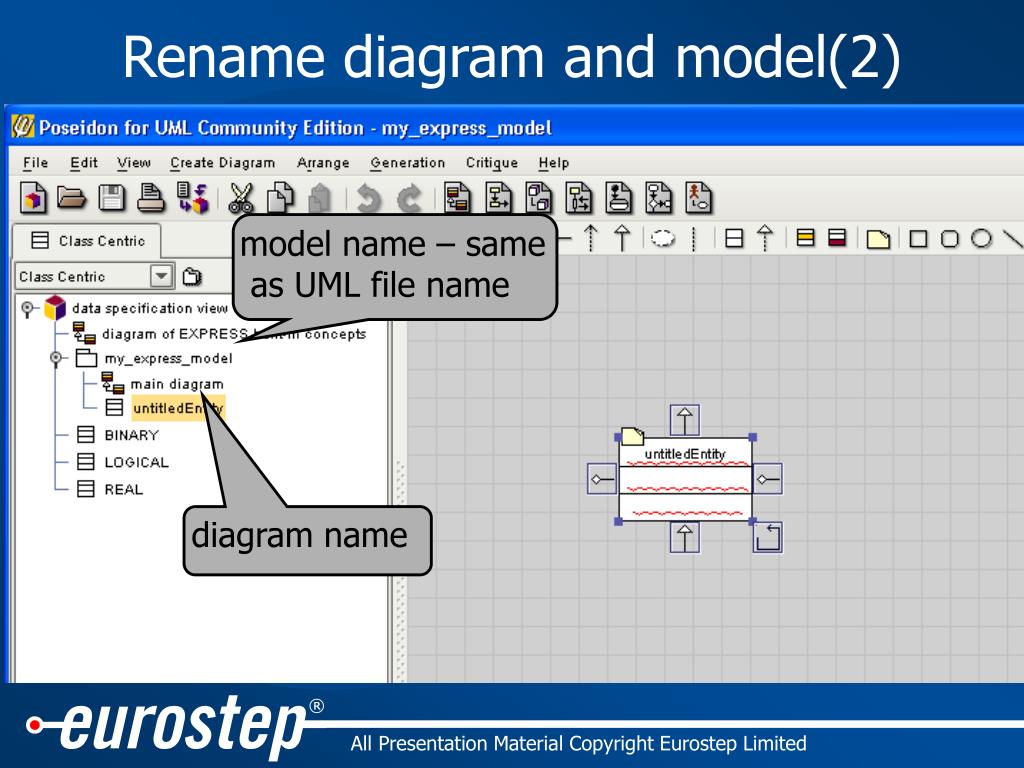This screenshot has height=768, width=1024.
Task: Pick the yellow class tool in diagram toolbar
Action: [x=805, y=238]
